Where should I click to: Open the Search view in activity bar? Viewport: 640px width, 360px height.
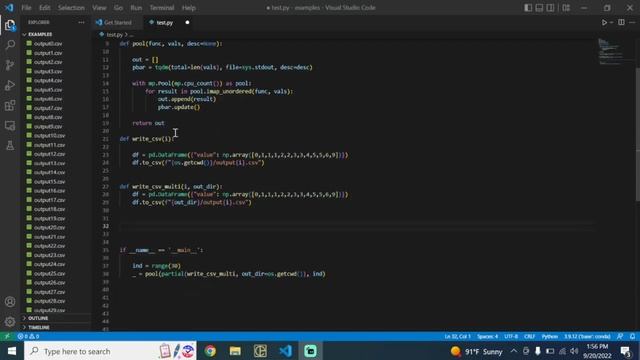click(10, 45)
